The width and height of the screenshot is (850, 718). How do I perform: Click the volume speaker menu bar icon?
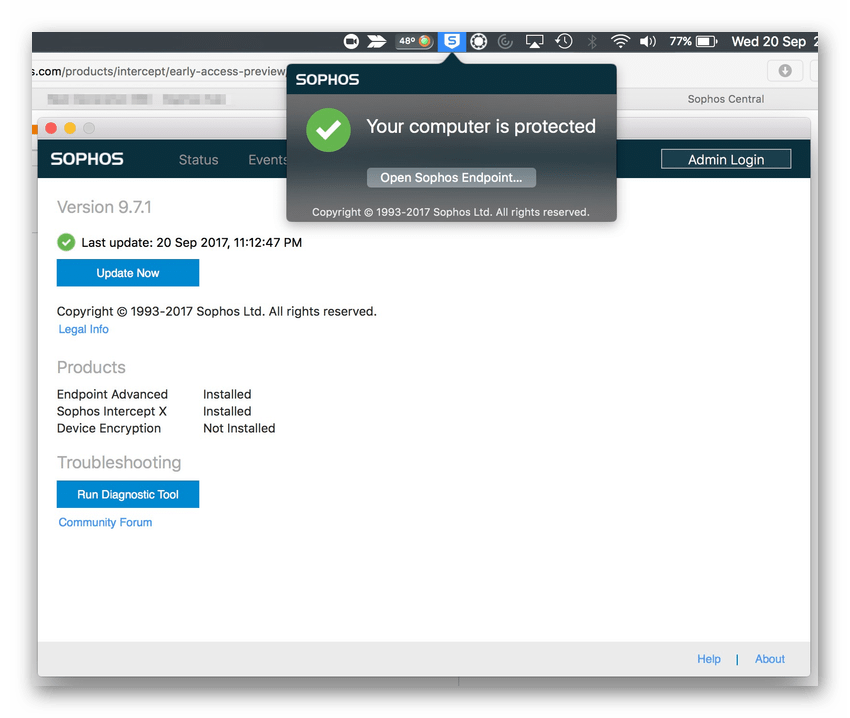[x=648, y=41]
